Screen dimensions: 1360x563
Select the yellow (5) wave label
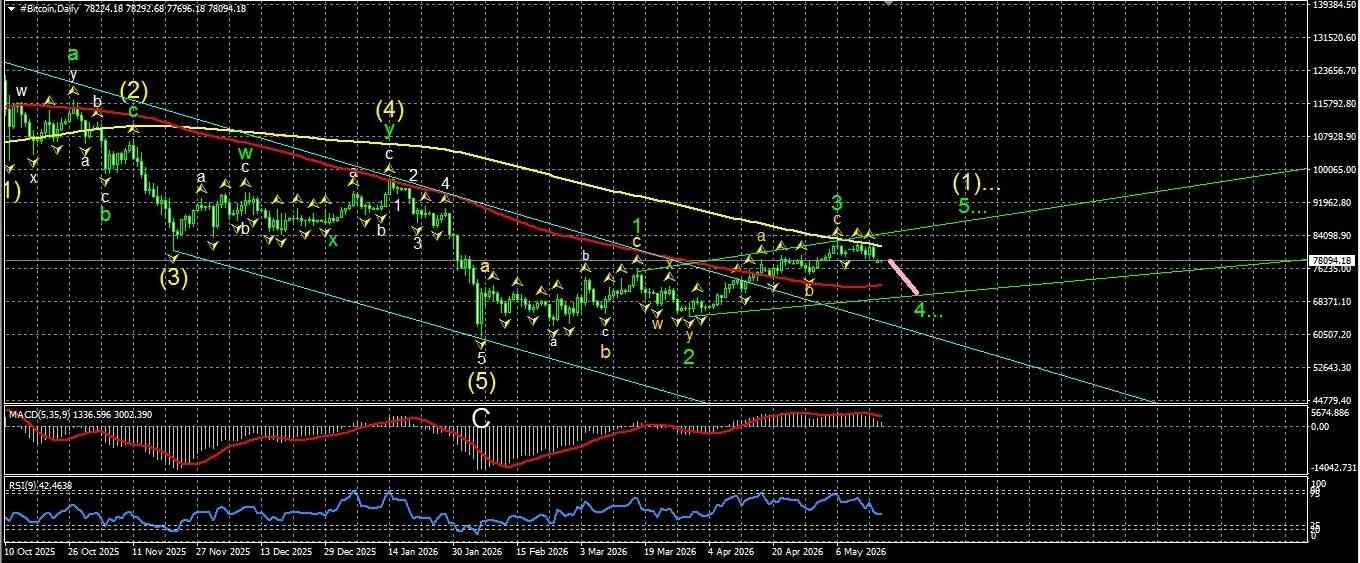[x=482, y=380]
